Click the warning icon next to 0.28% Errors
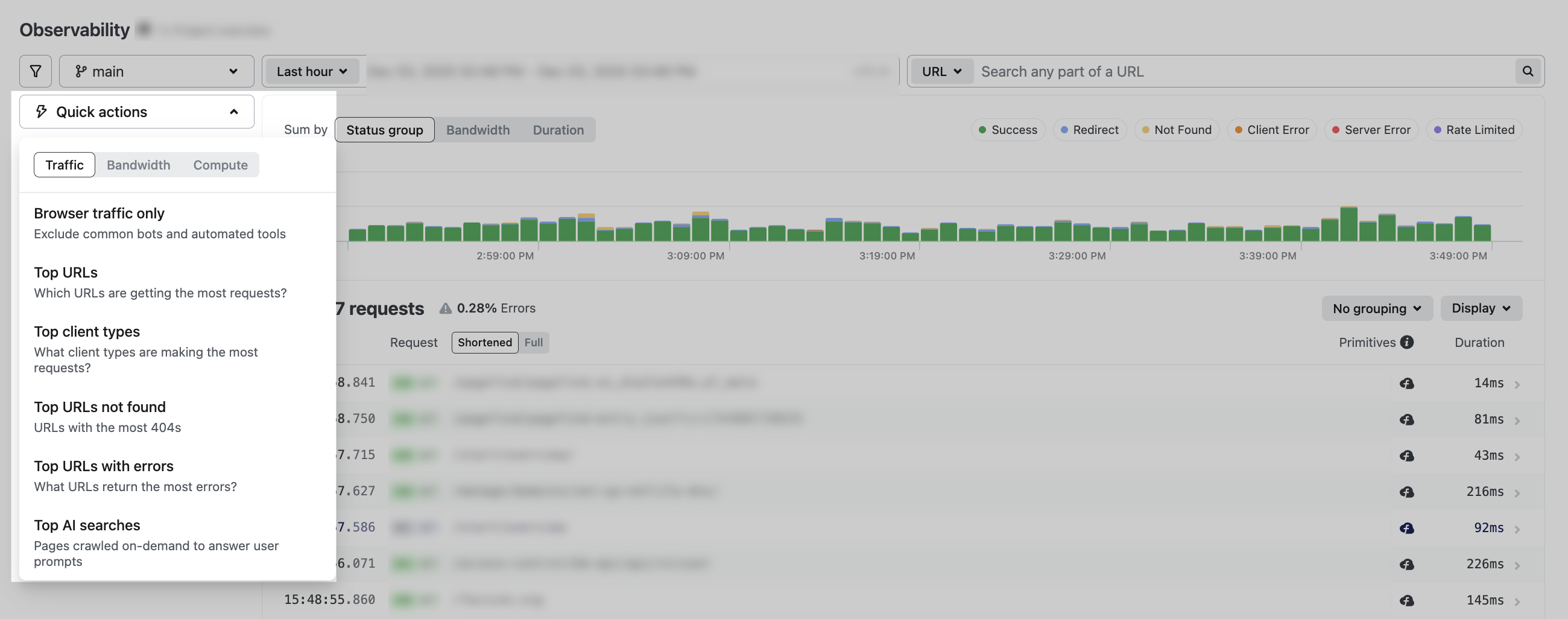 (444, 308)
